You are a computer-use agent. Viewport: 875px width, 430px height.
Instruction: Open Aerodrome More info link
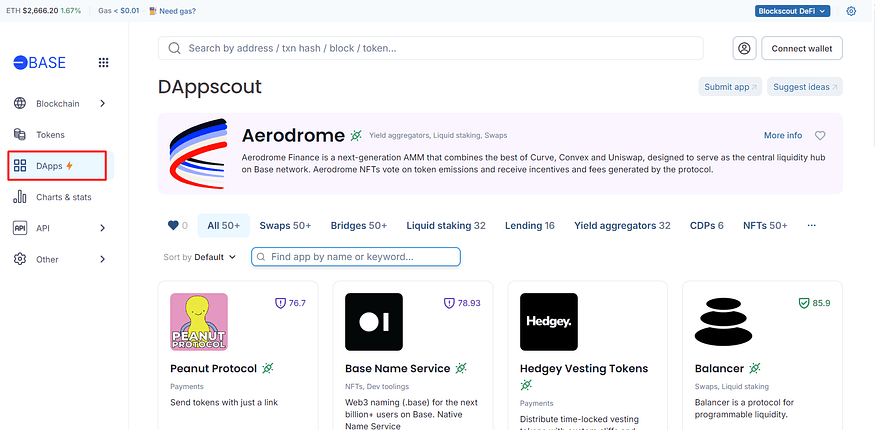pos(783,136)
